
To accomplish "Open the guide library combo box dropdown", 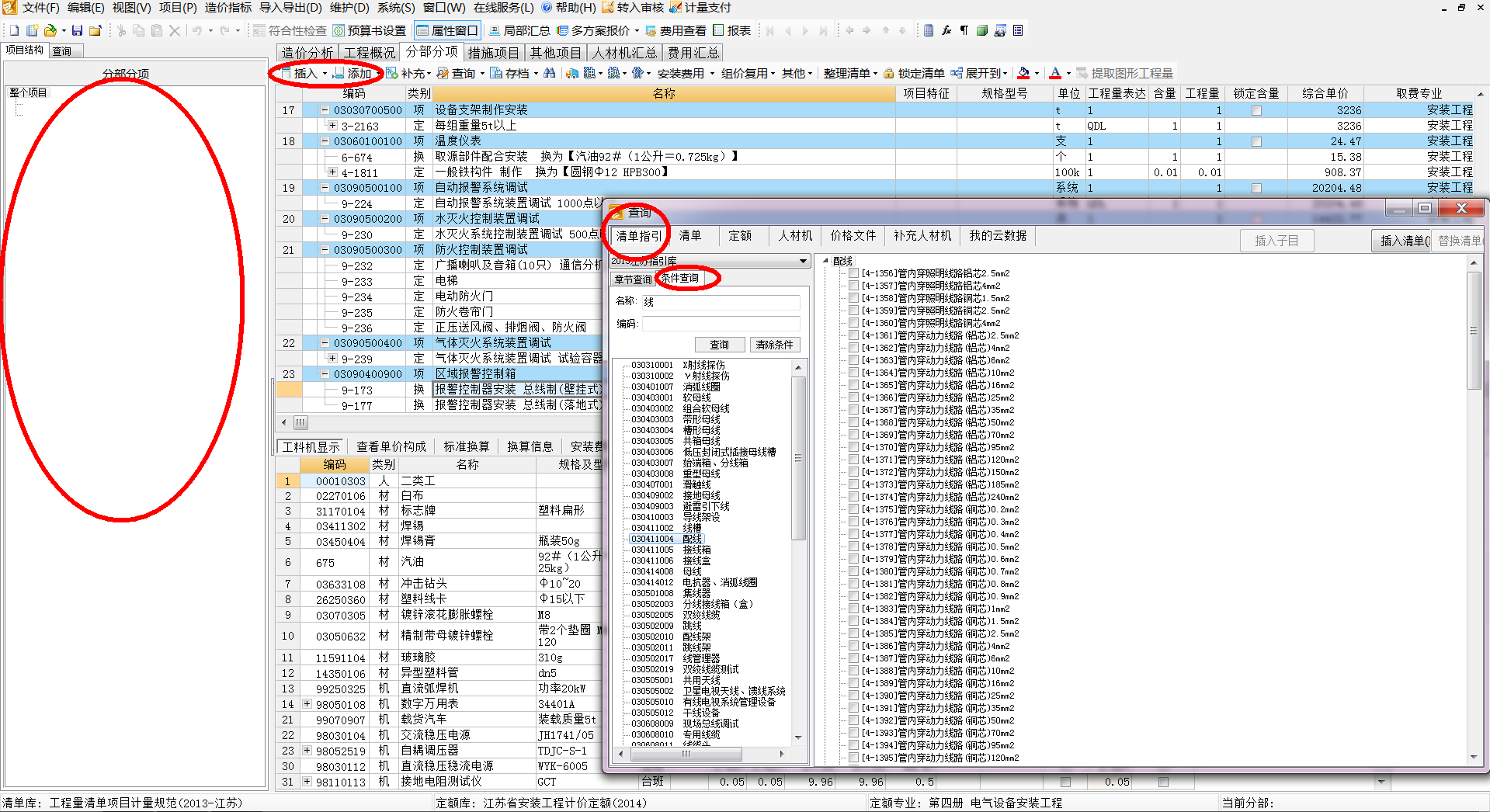I will 803,262.
